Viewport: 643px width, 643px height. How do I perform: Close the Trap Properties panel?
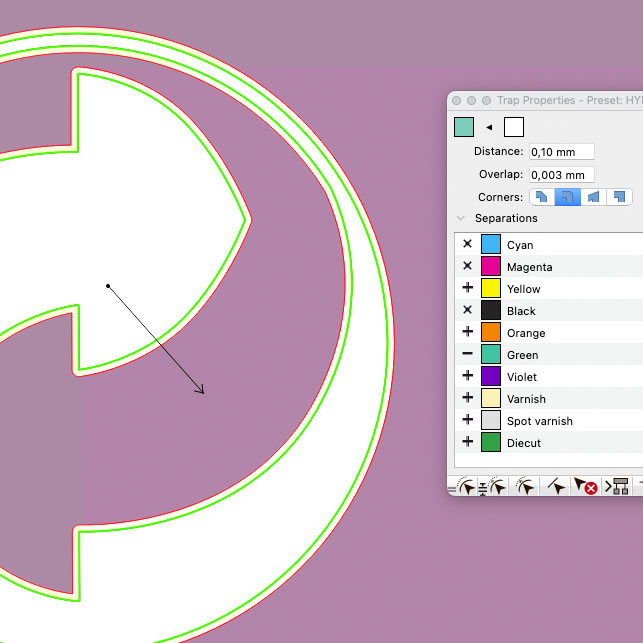(x=456, y=100)
